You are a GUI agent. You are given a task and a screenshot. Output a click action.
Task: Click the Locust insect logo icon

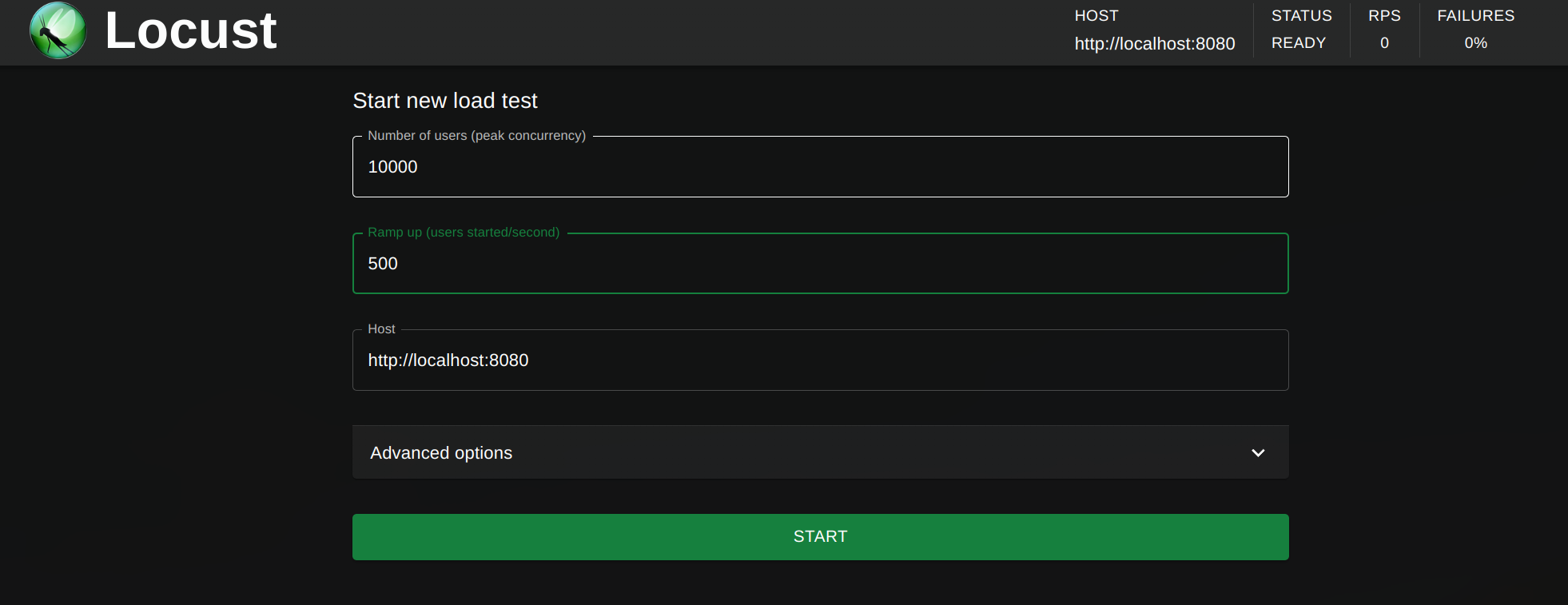coord(58,30)
